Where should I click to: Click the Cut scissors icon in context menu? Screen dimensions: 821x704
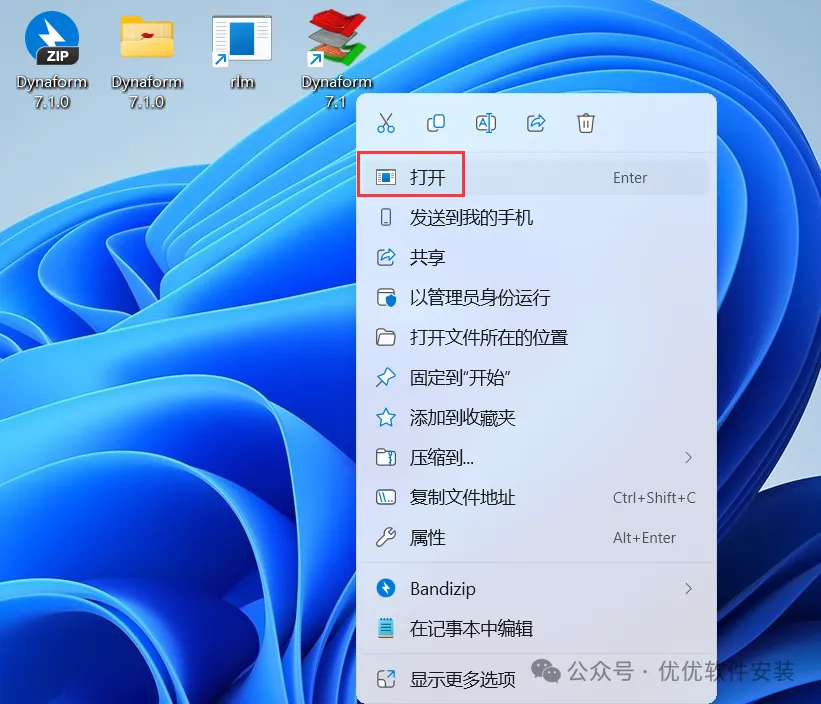click(x=386, y=124)
